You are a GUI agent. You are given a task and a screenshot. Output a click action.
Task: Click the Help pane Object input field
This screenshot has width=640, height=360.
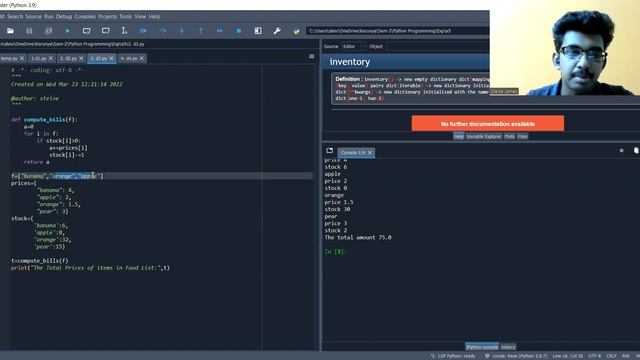click(x=437, y=47)
